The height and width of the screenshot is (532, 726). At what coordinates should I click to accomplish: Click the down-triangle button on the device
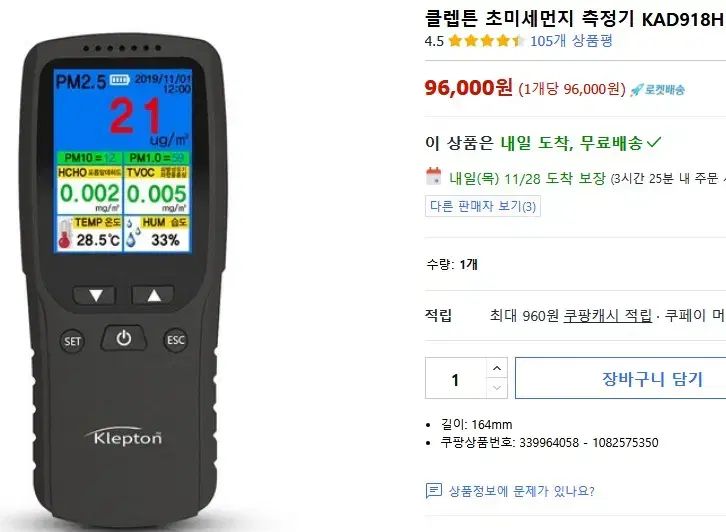point(95,295)
